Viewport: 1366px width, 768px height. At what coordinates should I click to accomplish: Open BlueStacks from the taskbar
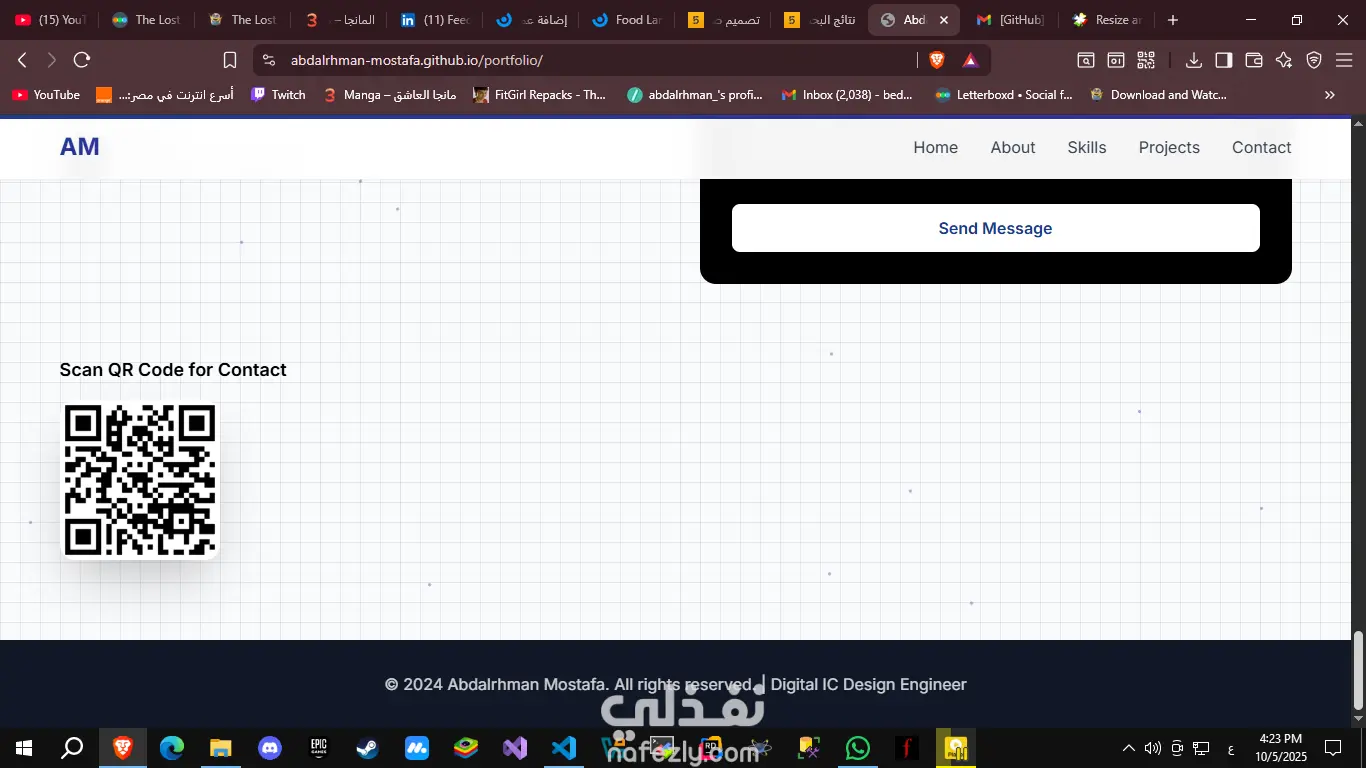click(466, 748)
